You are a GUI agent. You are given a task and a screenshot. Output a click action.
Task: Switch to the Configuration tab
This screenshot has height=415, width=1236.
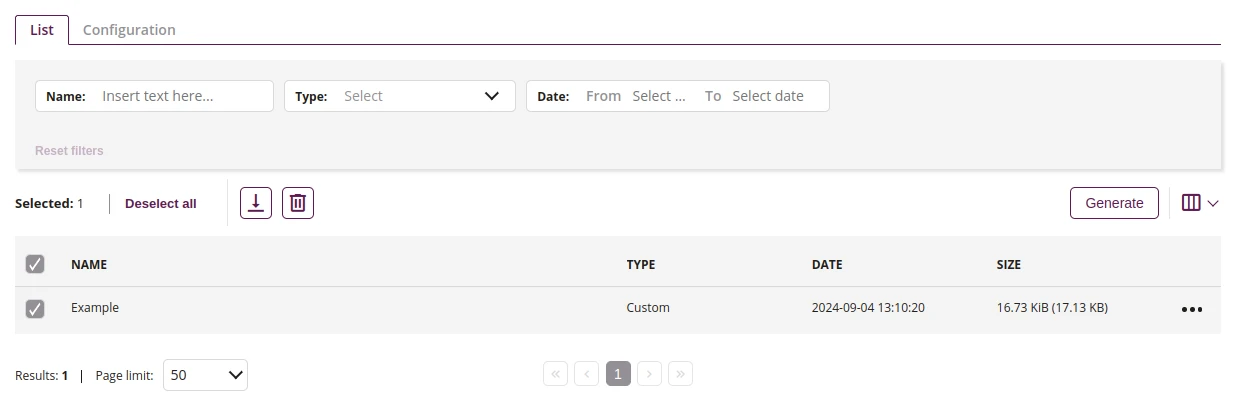coord(129,30)
